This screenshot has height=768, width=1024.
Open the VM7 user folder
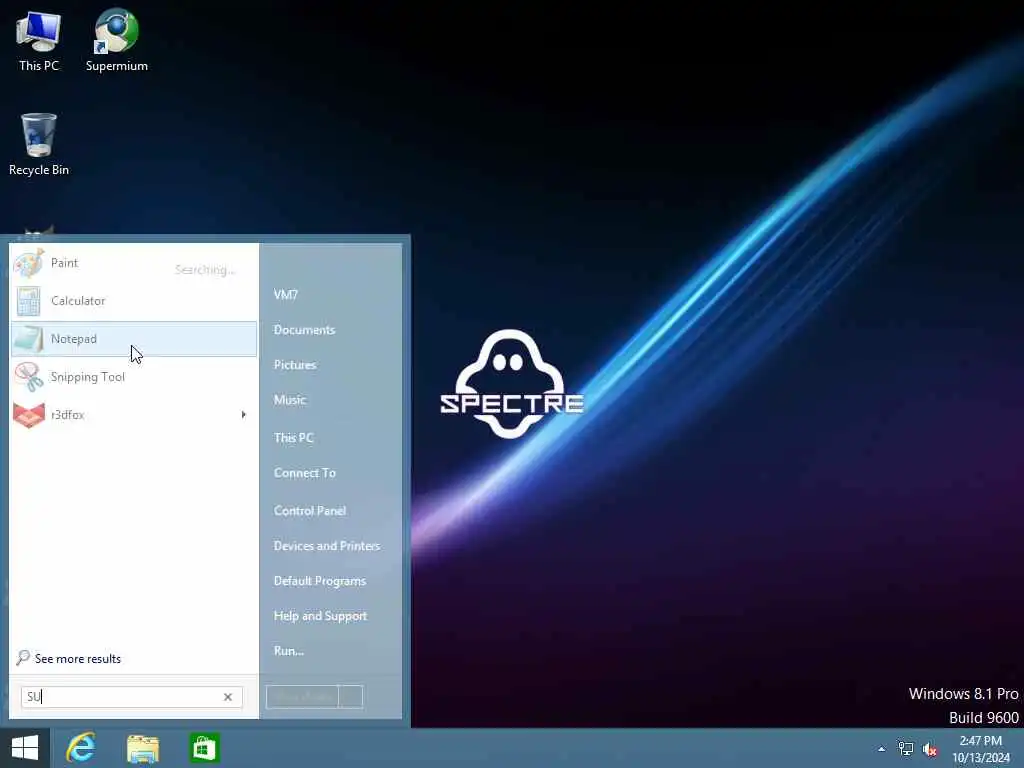(x=286, y=295)
